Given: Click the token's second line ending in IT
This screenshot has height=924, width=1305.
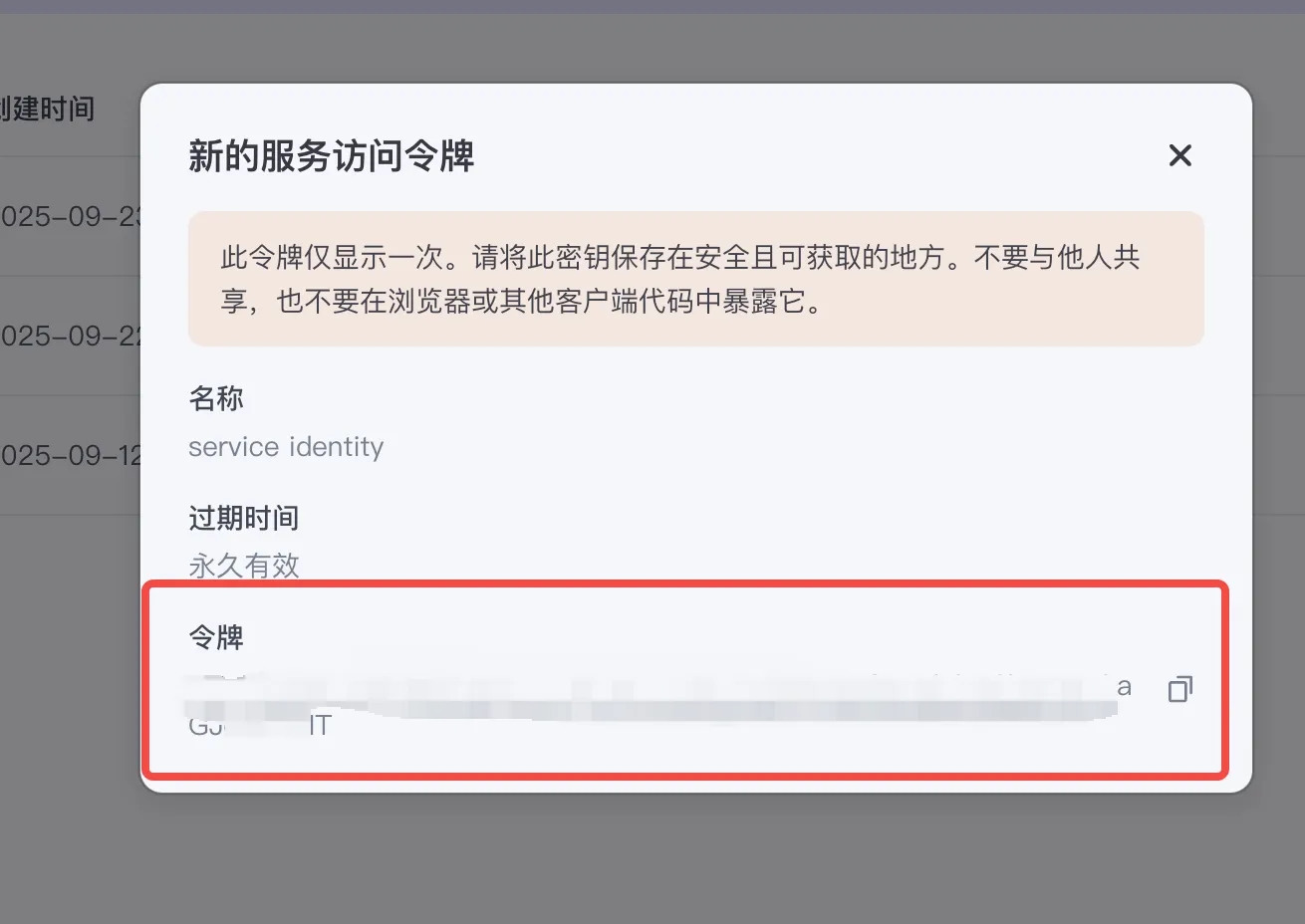Looking at the screenshot, I should click(259, 725).
